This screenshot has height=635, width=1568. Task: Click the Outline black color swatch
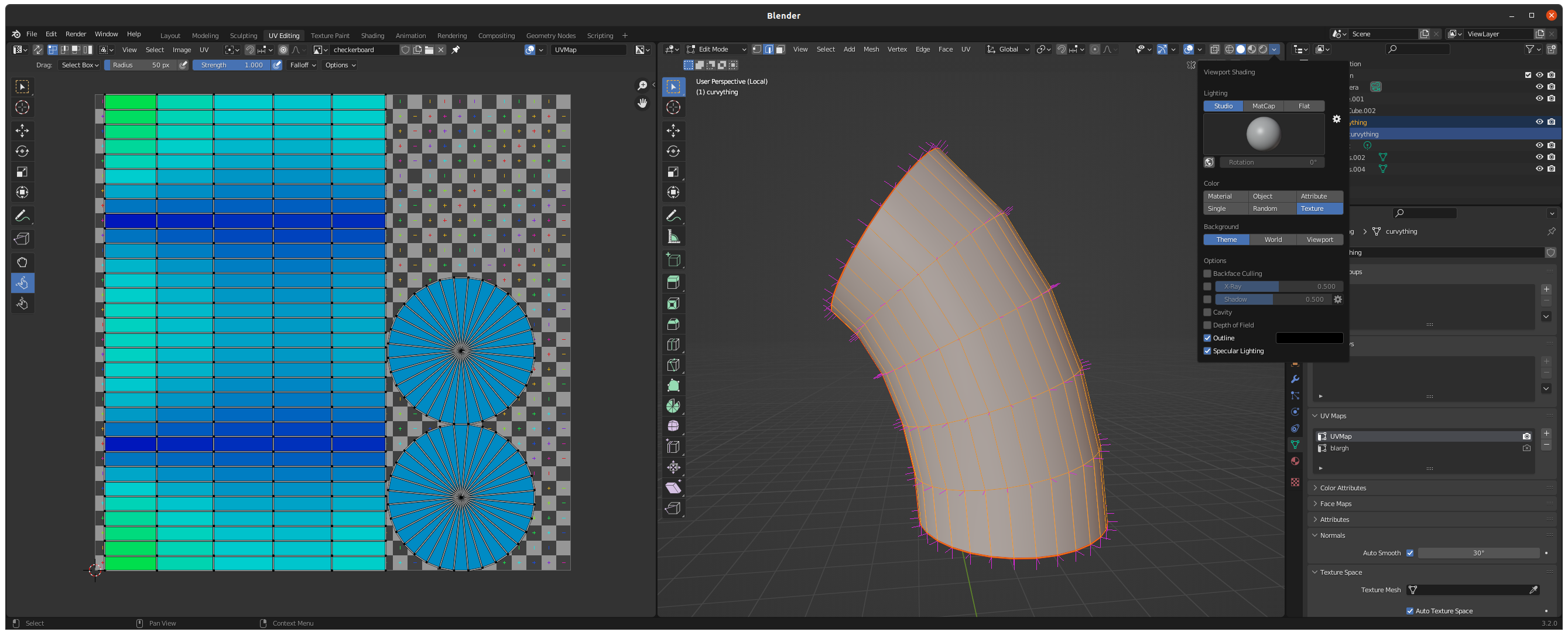[1309, 338]
